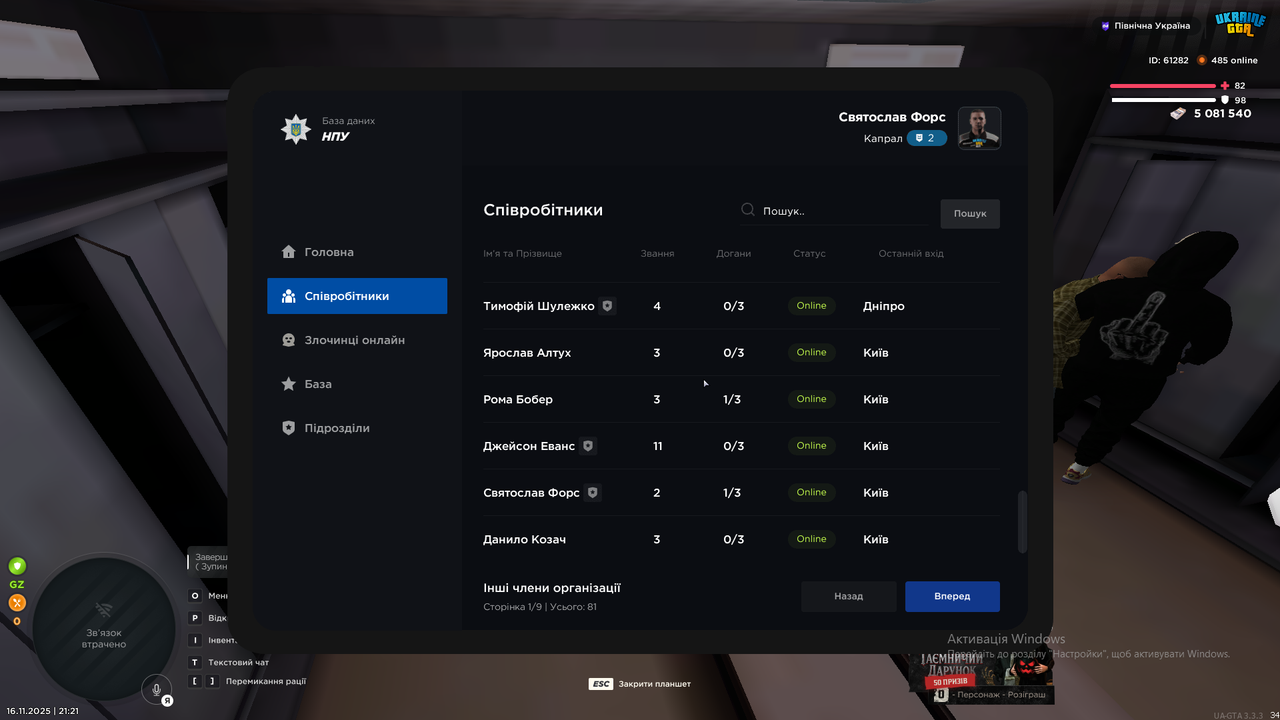This screenshot has height=720, width=1280.
Task: Click 1/3 reprimands of Рома Бобер
Action: 733,399
